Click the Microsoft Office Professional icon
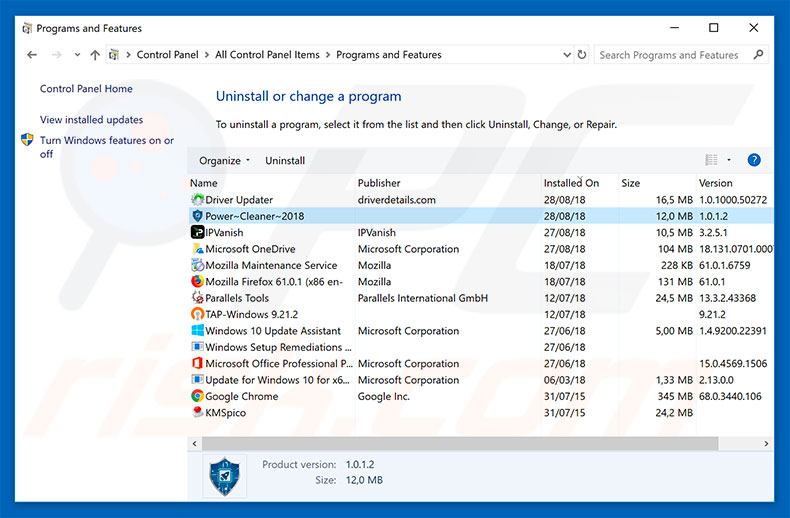 (x=198, y=363)
